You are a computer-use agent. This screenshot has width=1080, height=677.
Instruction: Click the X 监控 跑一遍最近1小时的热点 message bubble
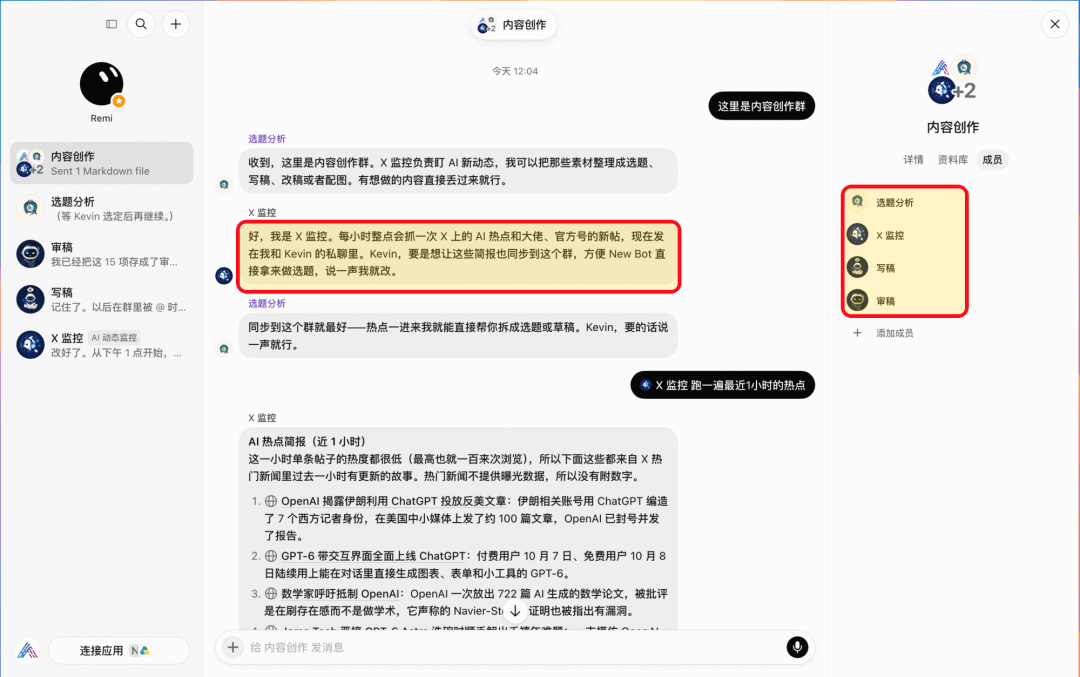[x=723, y=385]
